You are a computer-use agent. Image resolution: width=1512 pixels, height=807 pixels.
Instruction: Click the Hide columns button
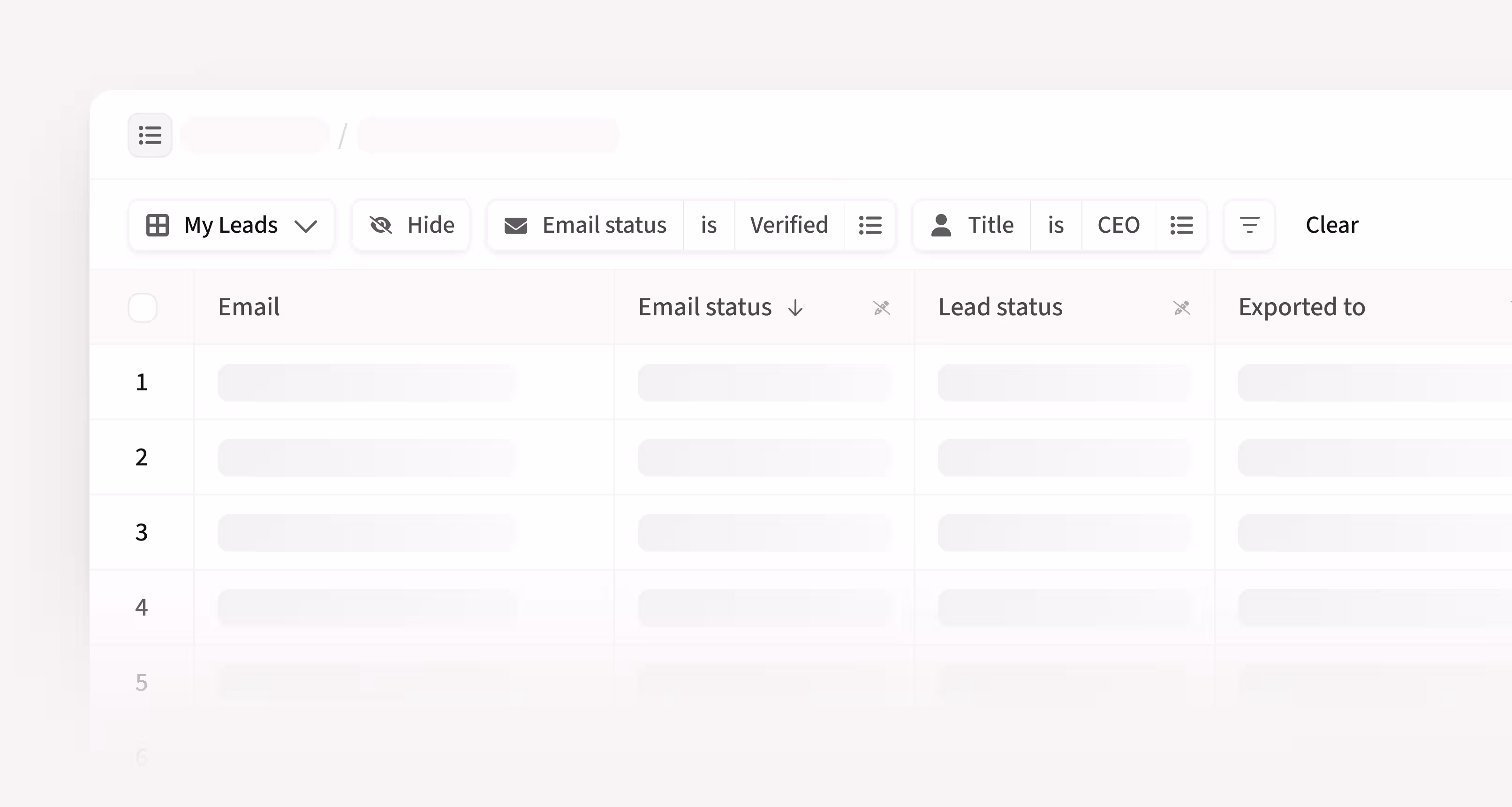[411, 226]
